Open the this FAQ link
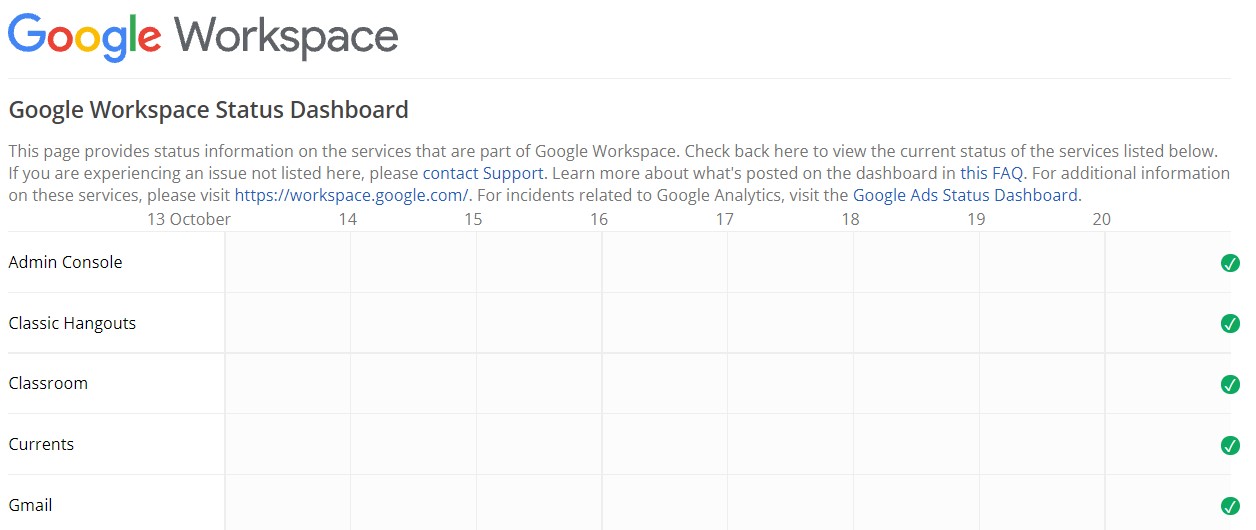Viewport: 1256px width, 530px height. [991, 173]
